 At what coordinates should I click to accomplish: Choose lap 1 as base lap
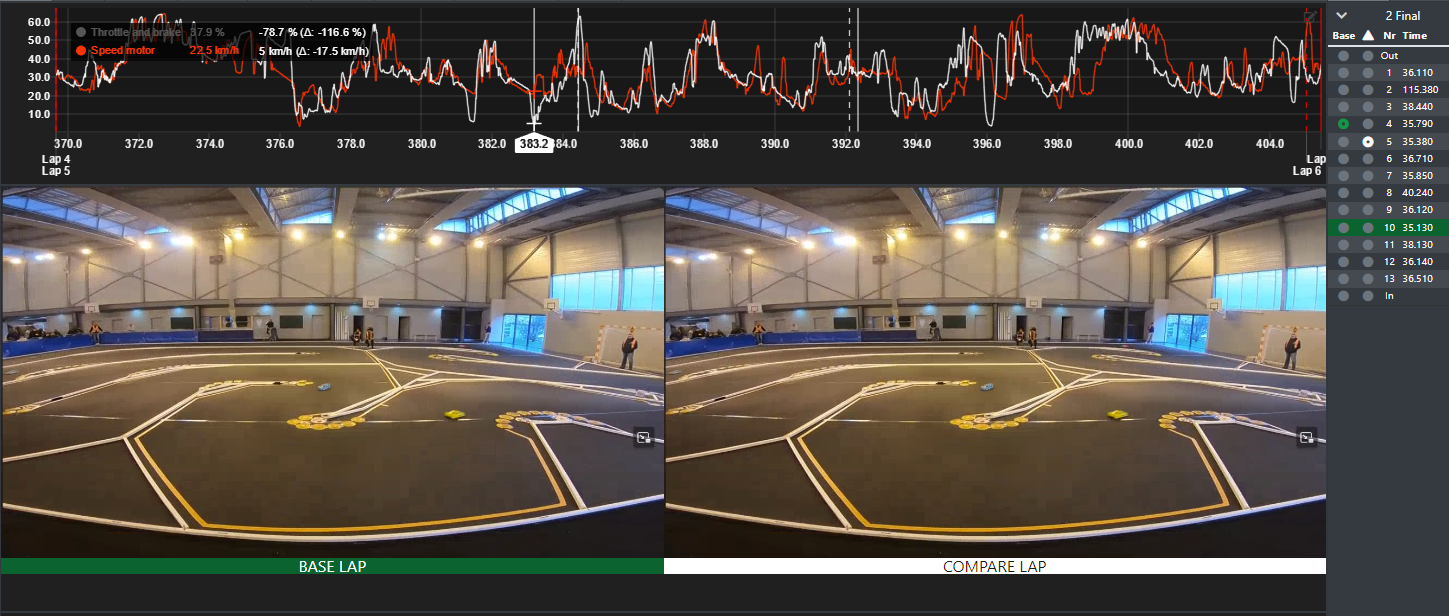click(1343, 73)
